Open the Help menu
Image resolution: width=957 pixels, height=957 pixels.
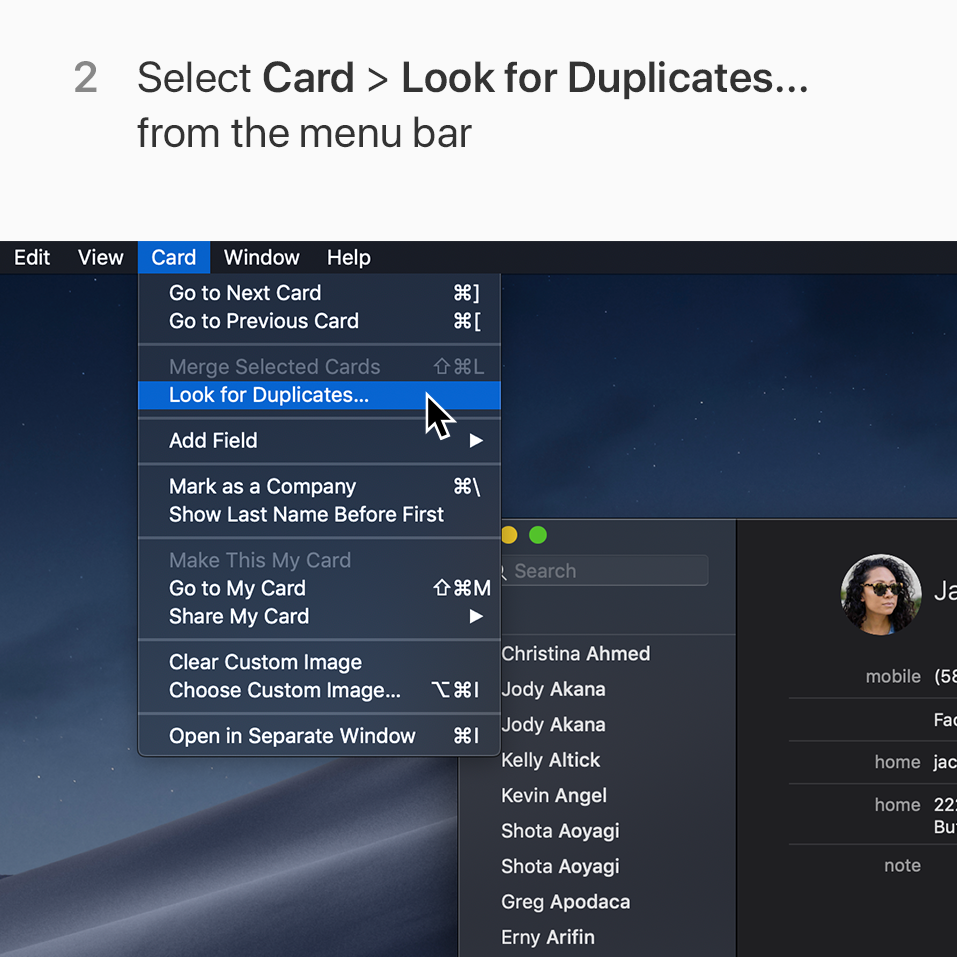(348, 258)
